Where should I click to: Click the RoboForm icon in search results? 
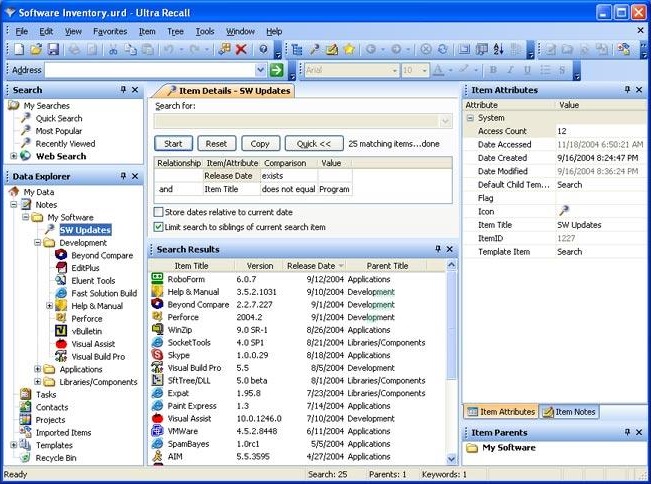tap(157, 279)
